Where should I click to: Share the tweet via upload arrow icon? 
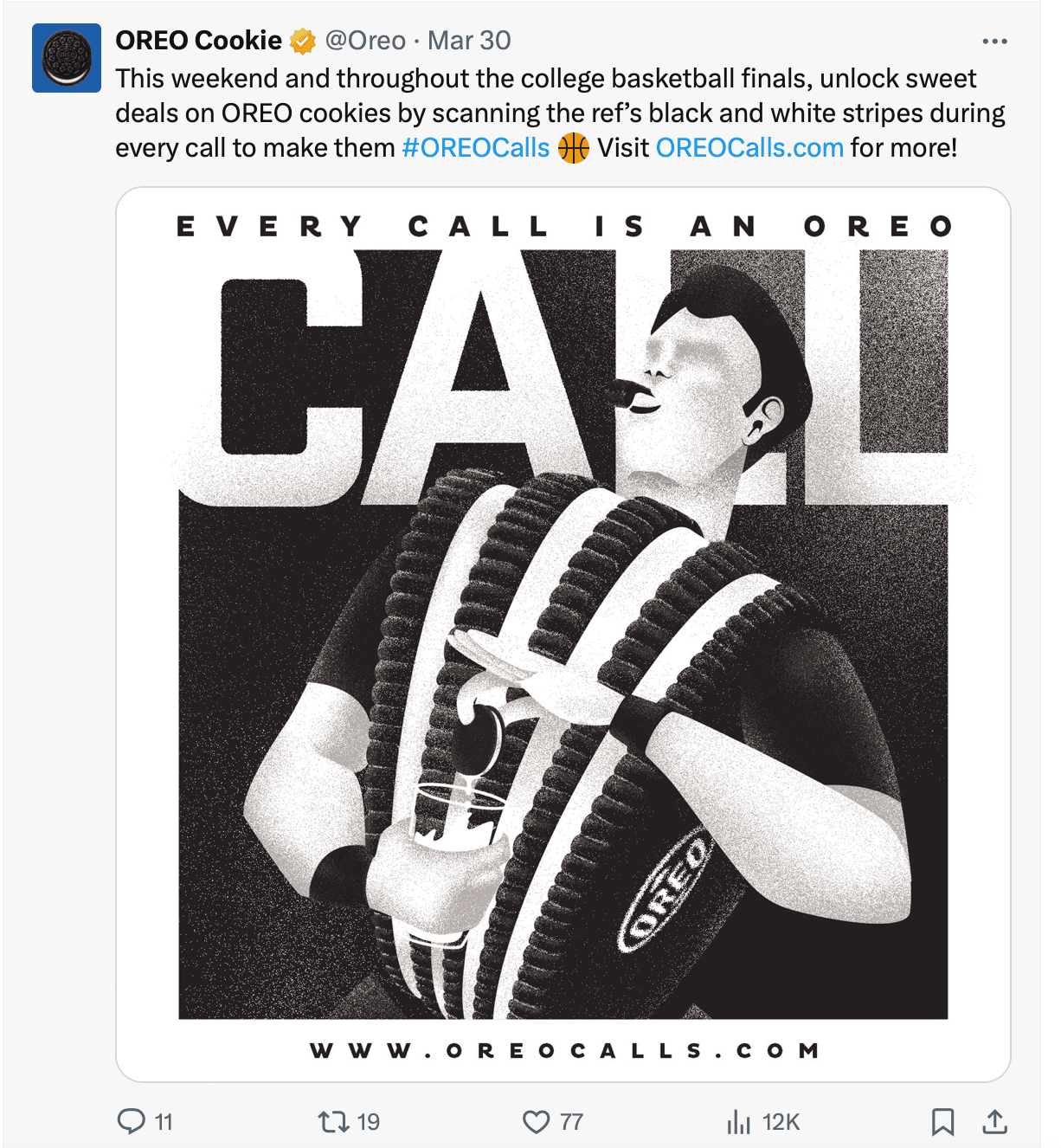pos(995,1122)
